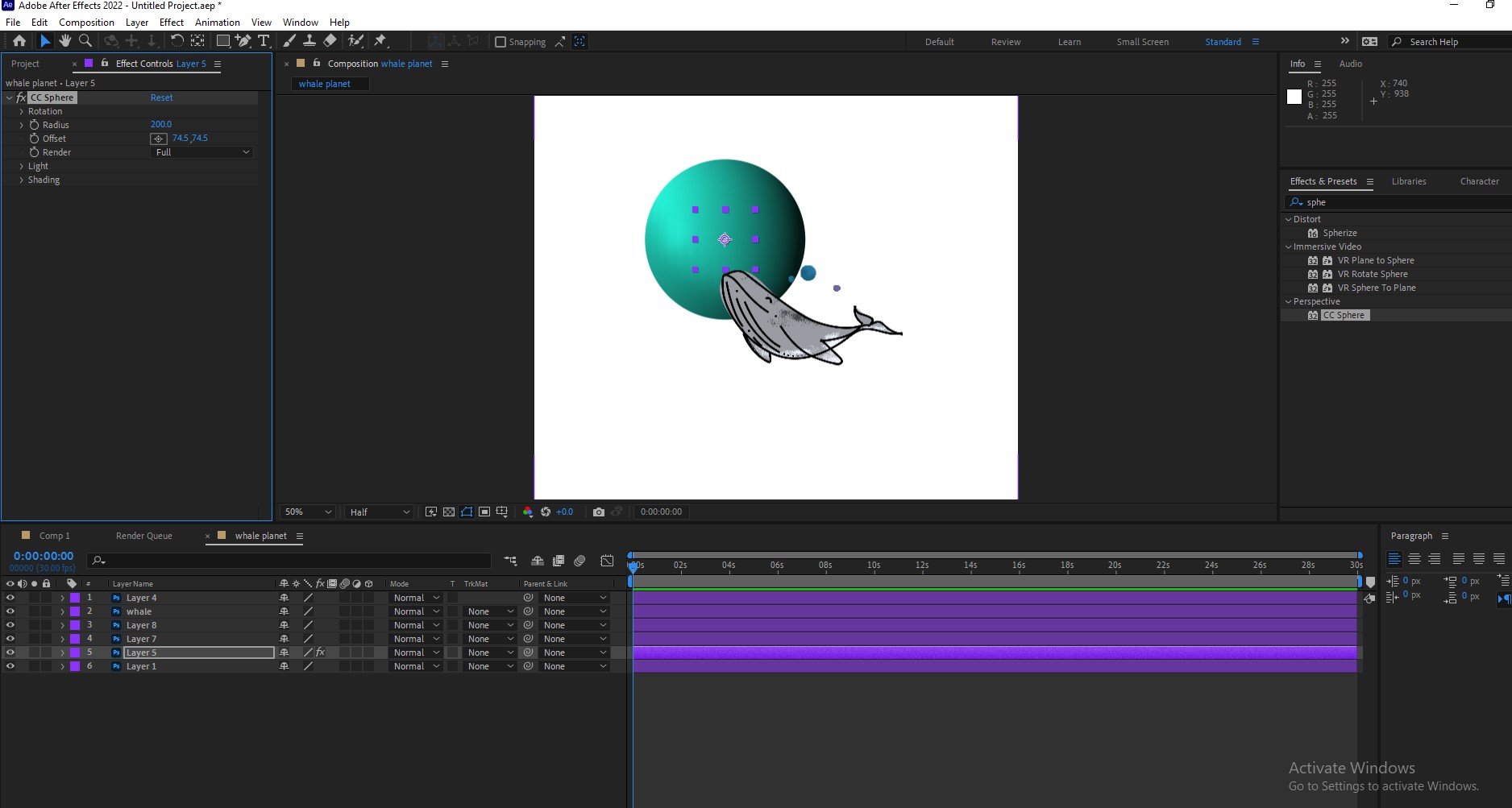Open the 50% magnification dropdown
Image resolution: width=1512 pixels, height=808 pixels.
(307, 512)
